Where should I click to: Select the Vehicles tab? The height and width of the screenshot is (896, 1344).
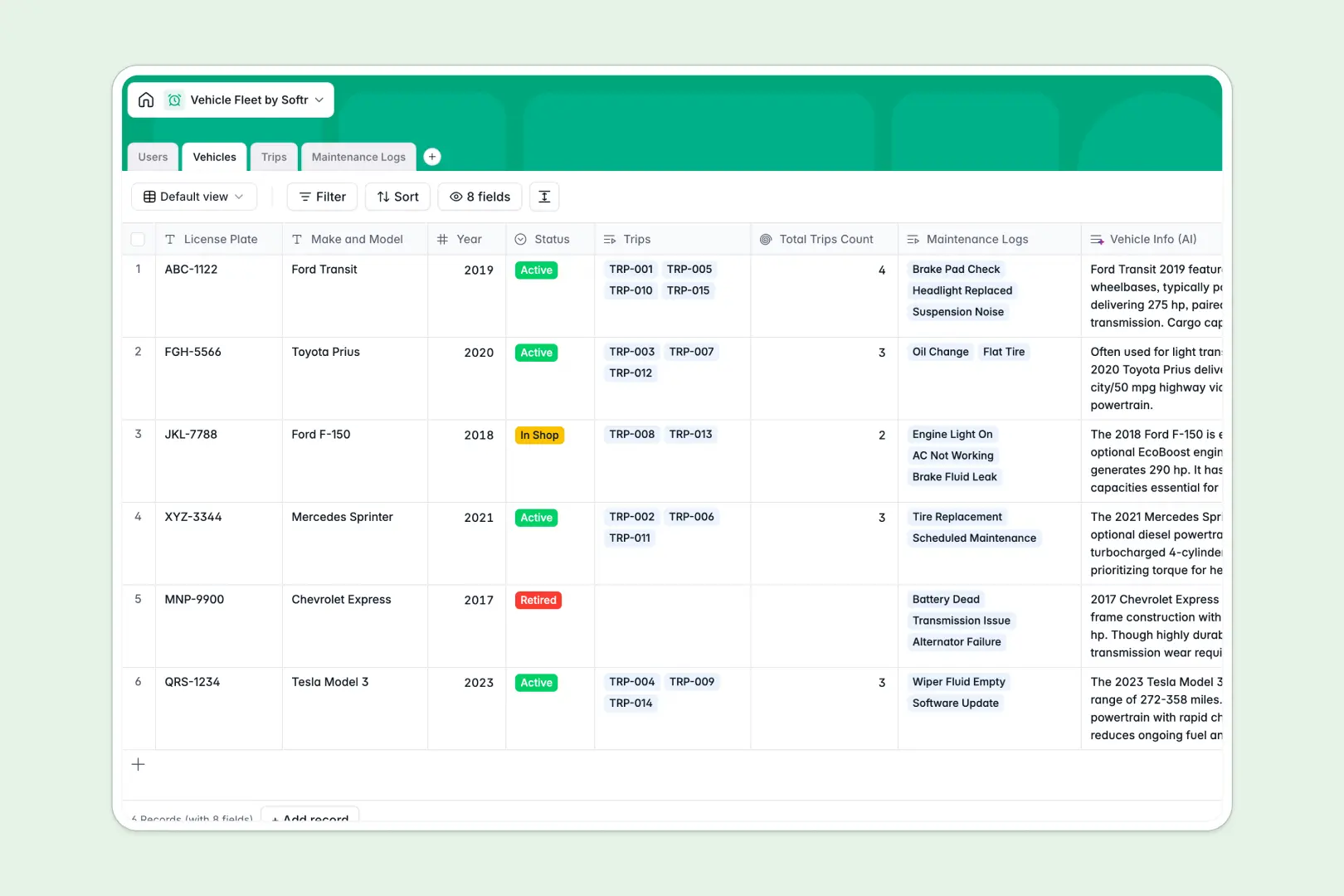(215, 157)
